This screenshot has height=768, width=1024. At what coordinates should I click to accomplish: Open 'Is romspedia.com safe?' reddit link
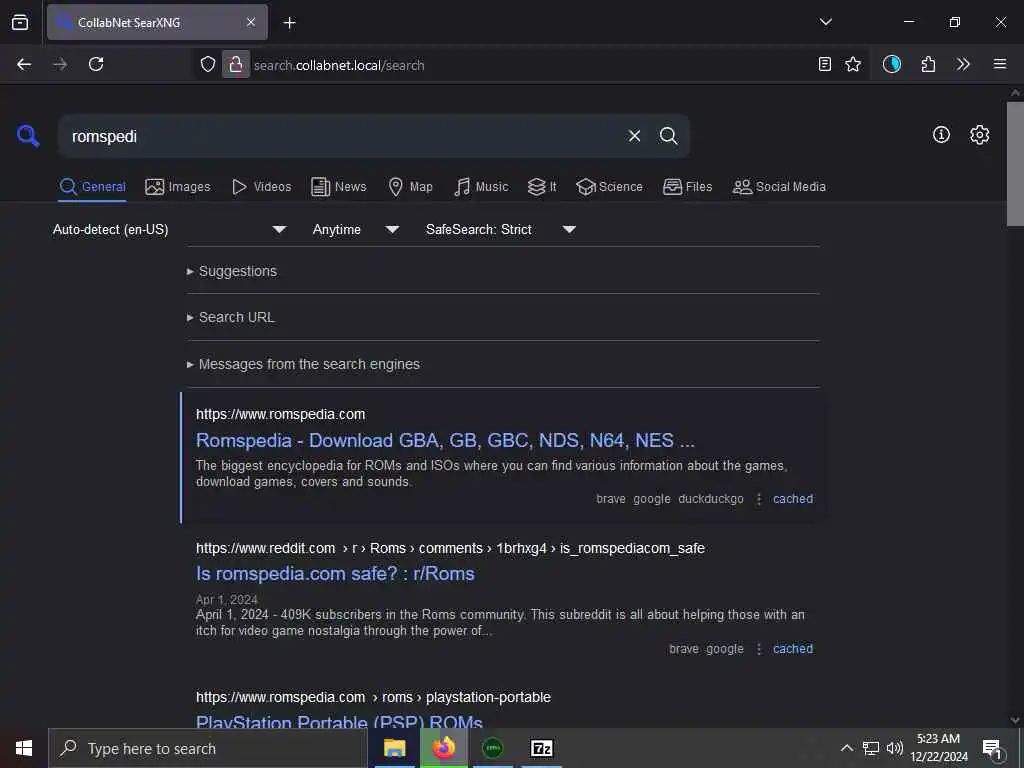[x=335, y=574]
